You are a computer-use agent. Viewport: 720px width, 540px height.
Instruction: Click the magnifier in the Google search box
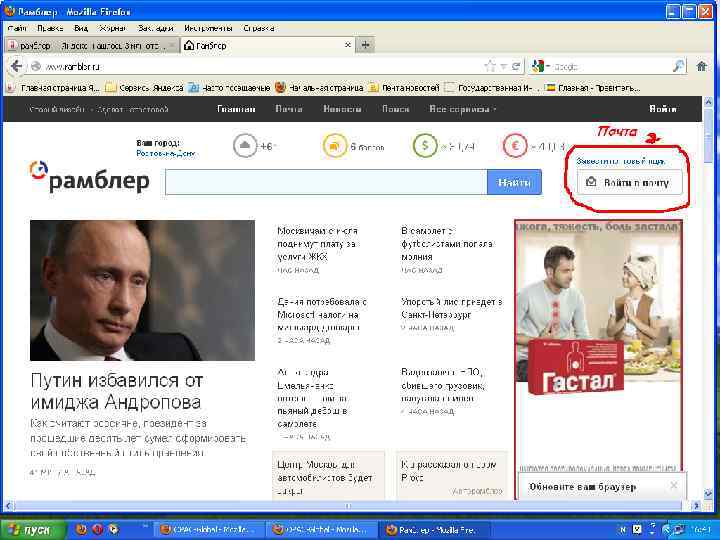click(x=678, y=67)
